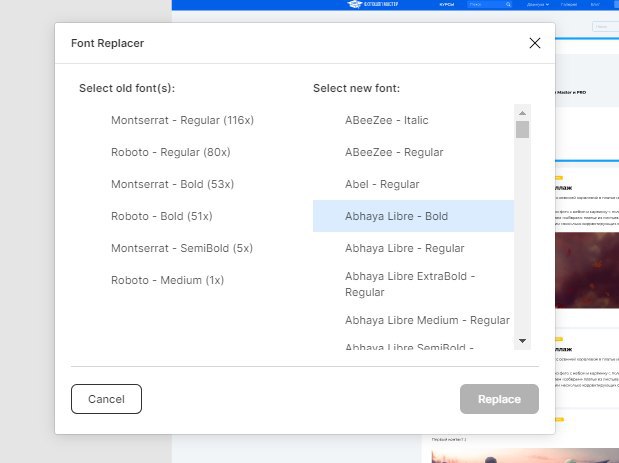Screen dimensions: 619x463
Task: Close the Font Replacer dialog
Action: (x=535, y=43)
